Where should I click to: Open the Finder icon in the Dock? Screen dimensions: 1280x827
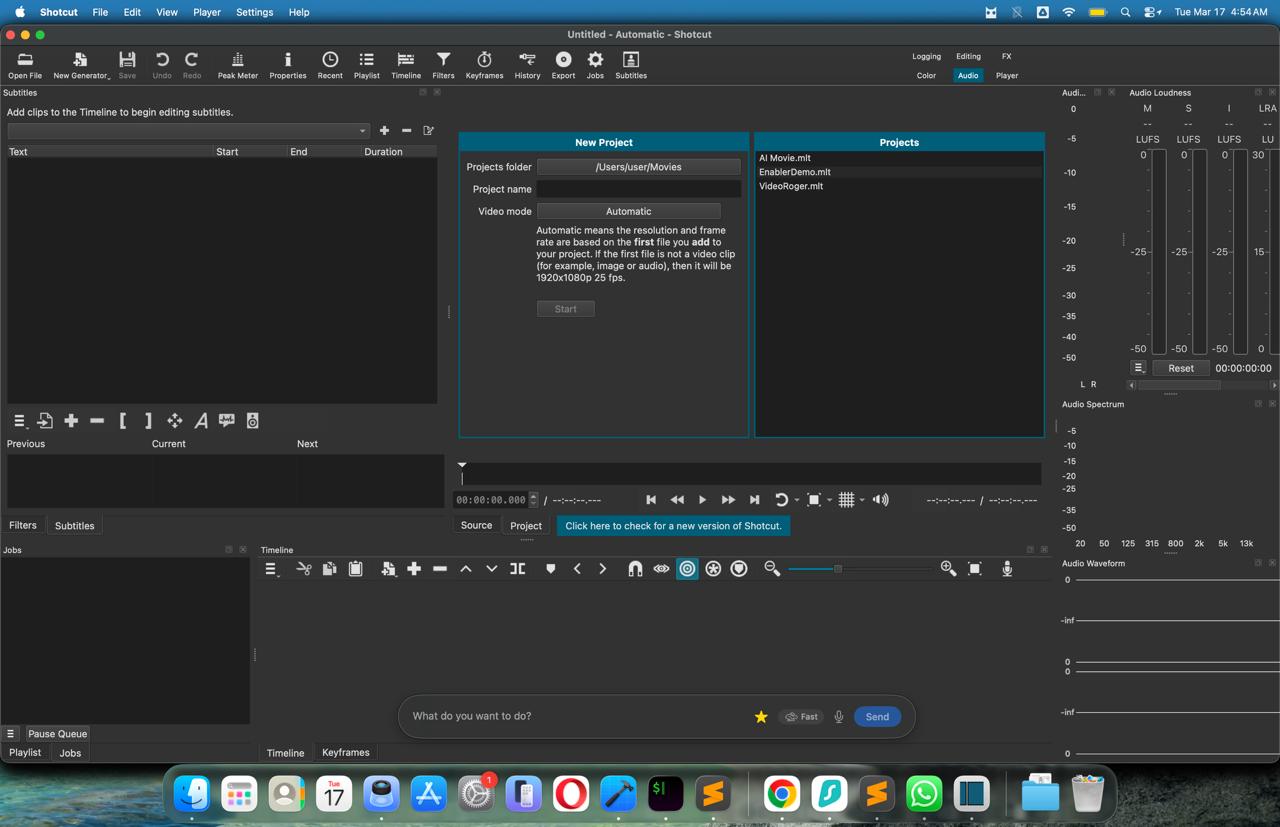tap(192, 794)
